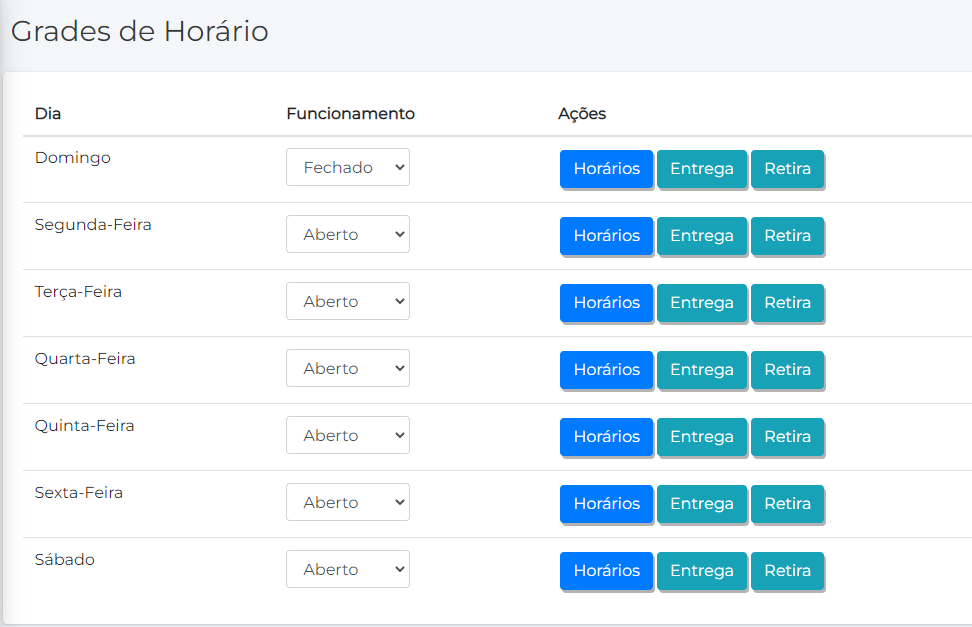Viewport: 972px width, 627px height.
Task: Click Retira button for Segunda-Feira
Action: click(787, 236)
